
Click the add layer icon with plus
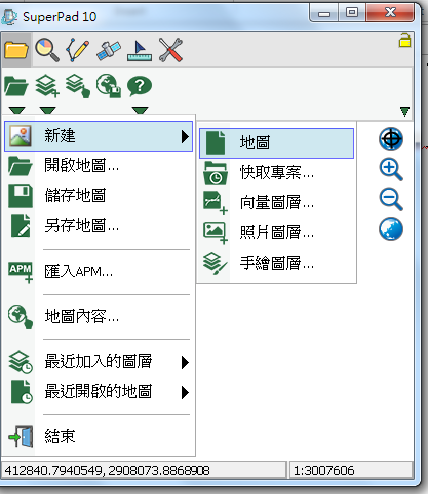[x=47, y=86]
